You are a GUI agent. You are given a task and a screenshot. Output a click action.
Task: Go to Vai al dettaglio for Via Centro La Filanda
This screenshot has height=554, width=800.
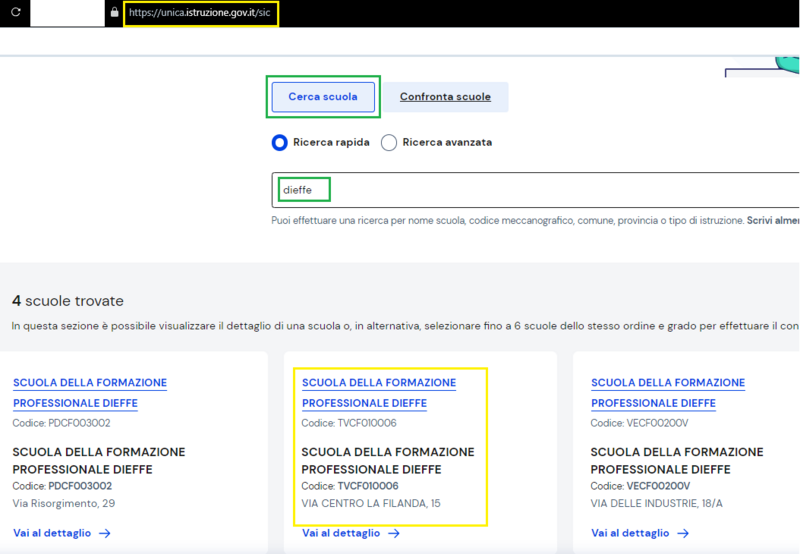341,533
